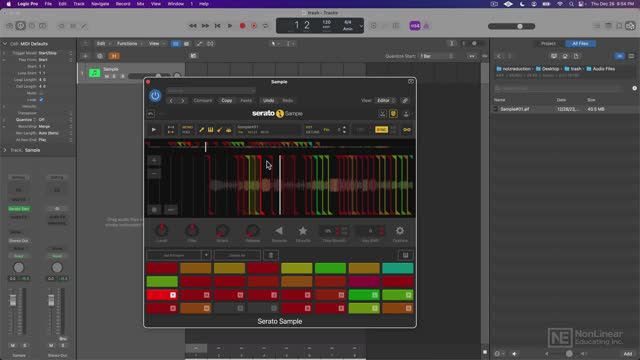This screenshot has height=360, width=640.
Task: Open the Record menu
Action: (123, 4)
